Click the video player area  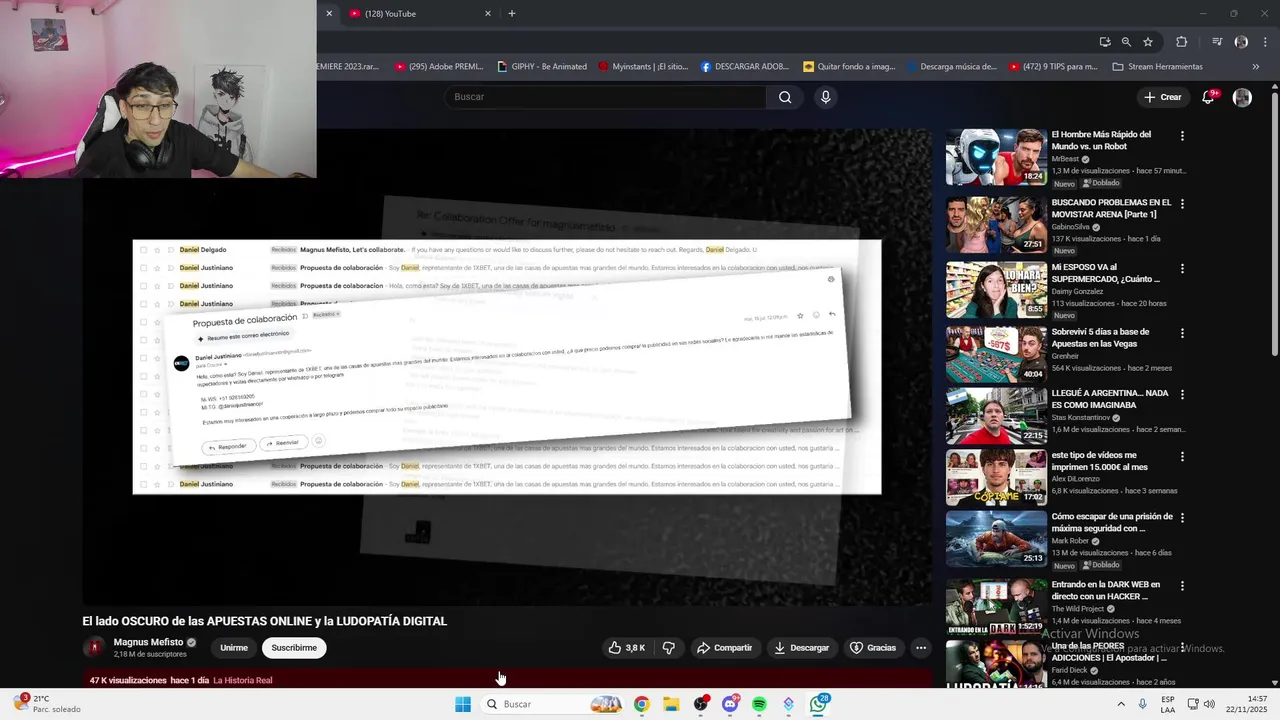point(507,366)
